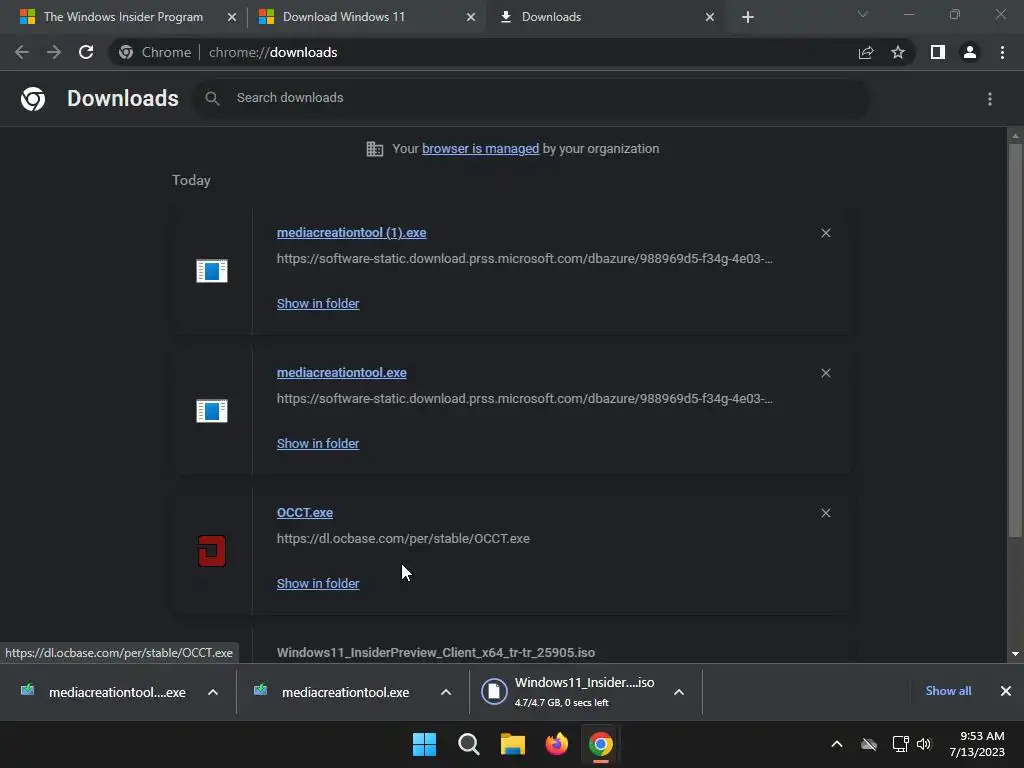Switch to The Windows Insider Program tab
The height and width of the screenshot is (768, 1024).
123,17
